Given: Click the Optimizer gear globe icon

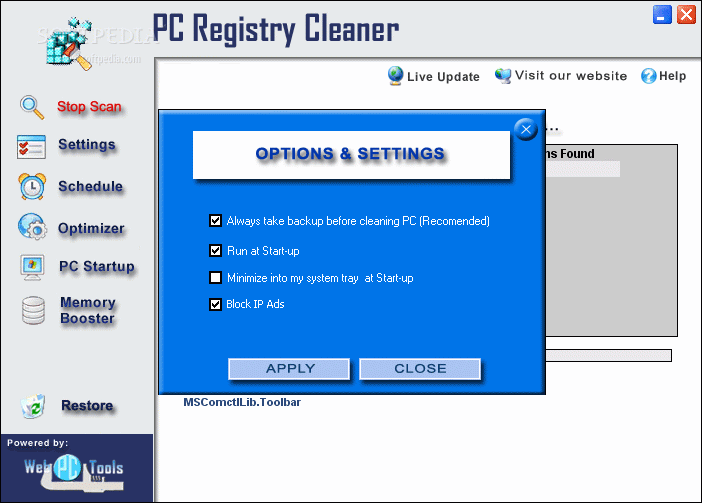Looking at the screenshot, I should point(32,226).
